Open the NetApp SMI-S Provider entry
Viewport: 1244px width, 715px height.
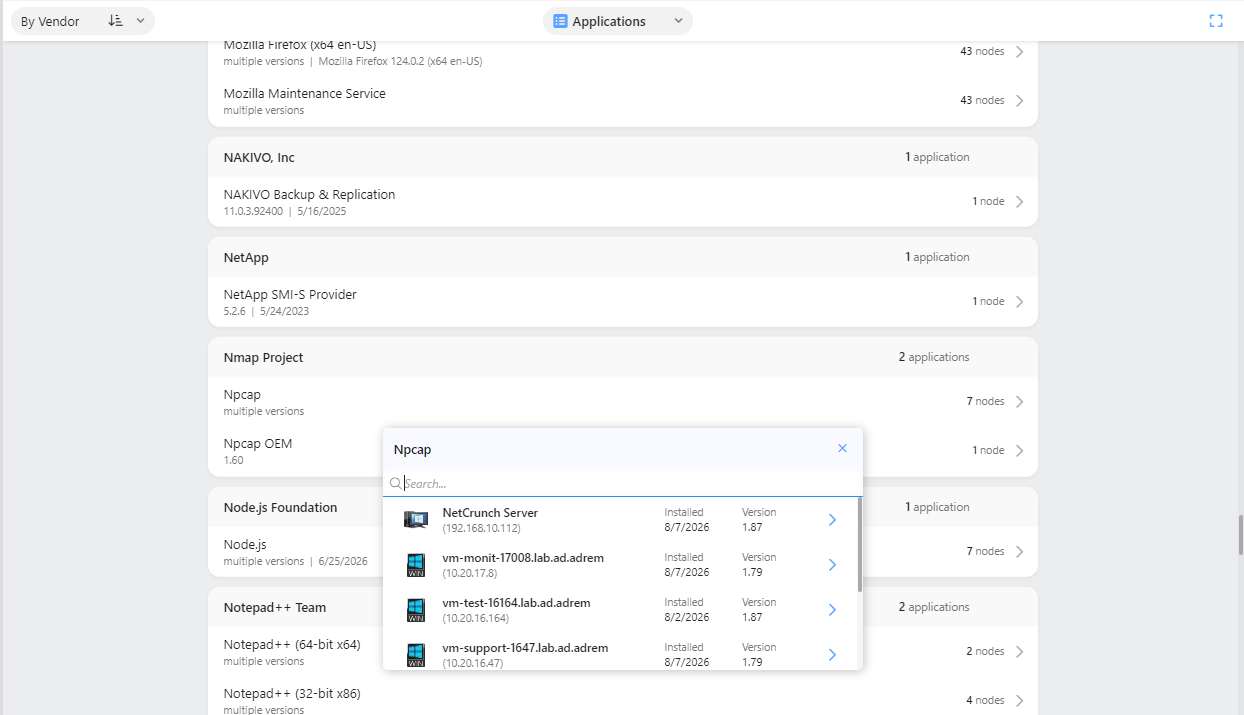(623, 302)
